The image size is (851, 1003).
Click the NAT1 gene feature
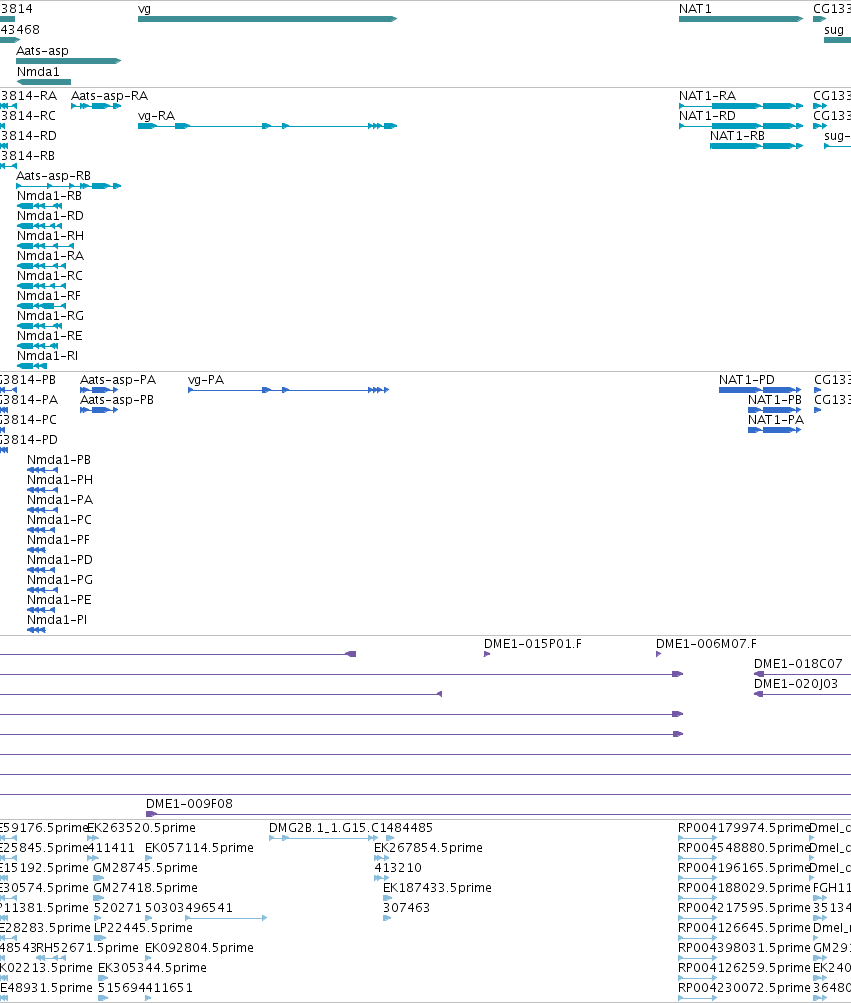(741, 19)
